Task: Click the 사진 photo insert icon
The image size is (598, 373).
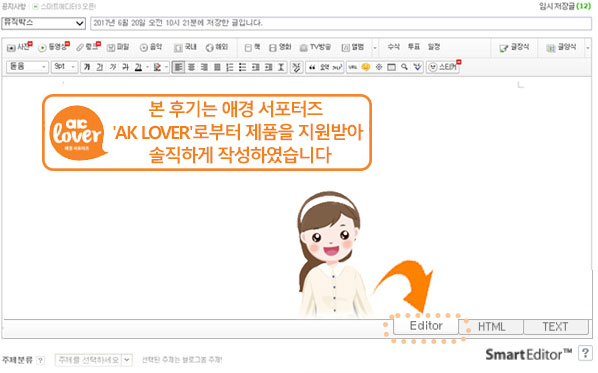Action: pos(19,47)
